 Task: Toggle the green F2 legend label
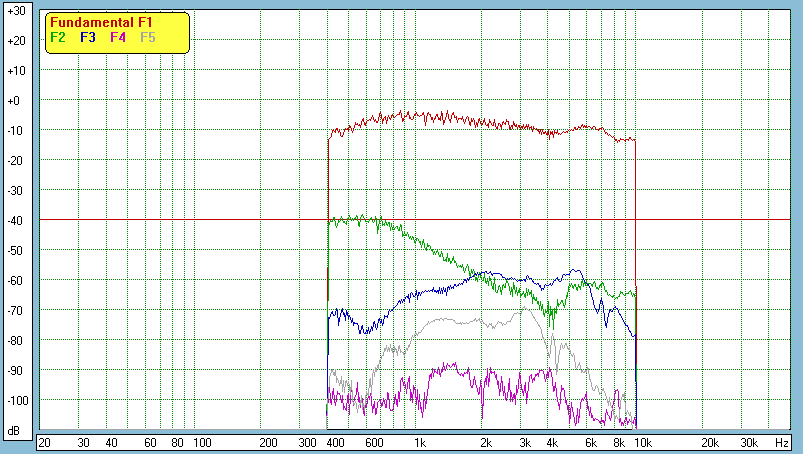(x=58, y=37)
